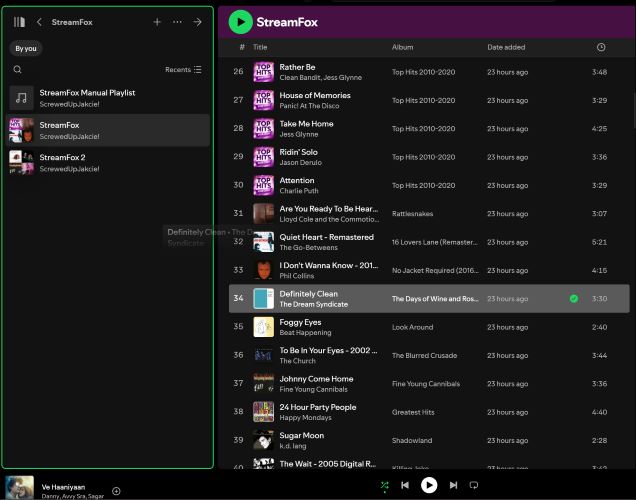This screenshot has width=636, height=500.
Task: Click the 3:07 duration of track 31
Action: [x=599, y=214]
